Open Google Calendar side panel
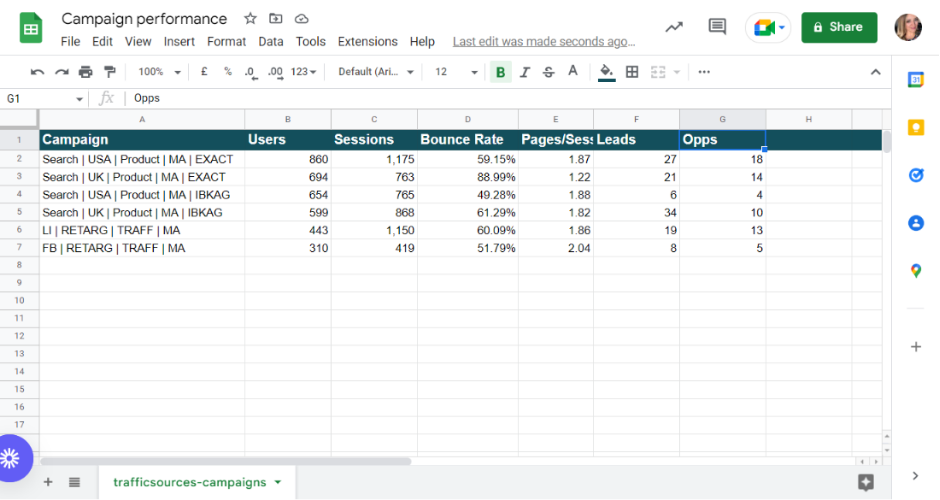Screen dimensions: 940x500 [915, 80]
